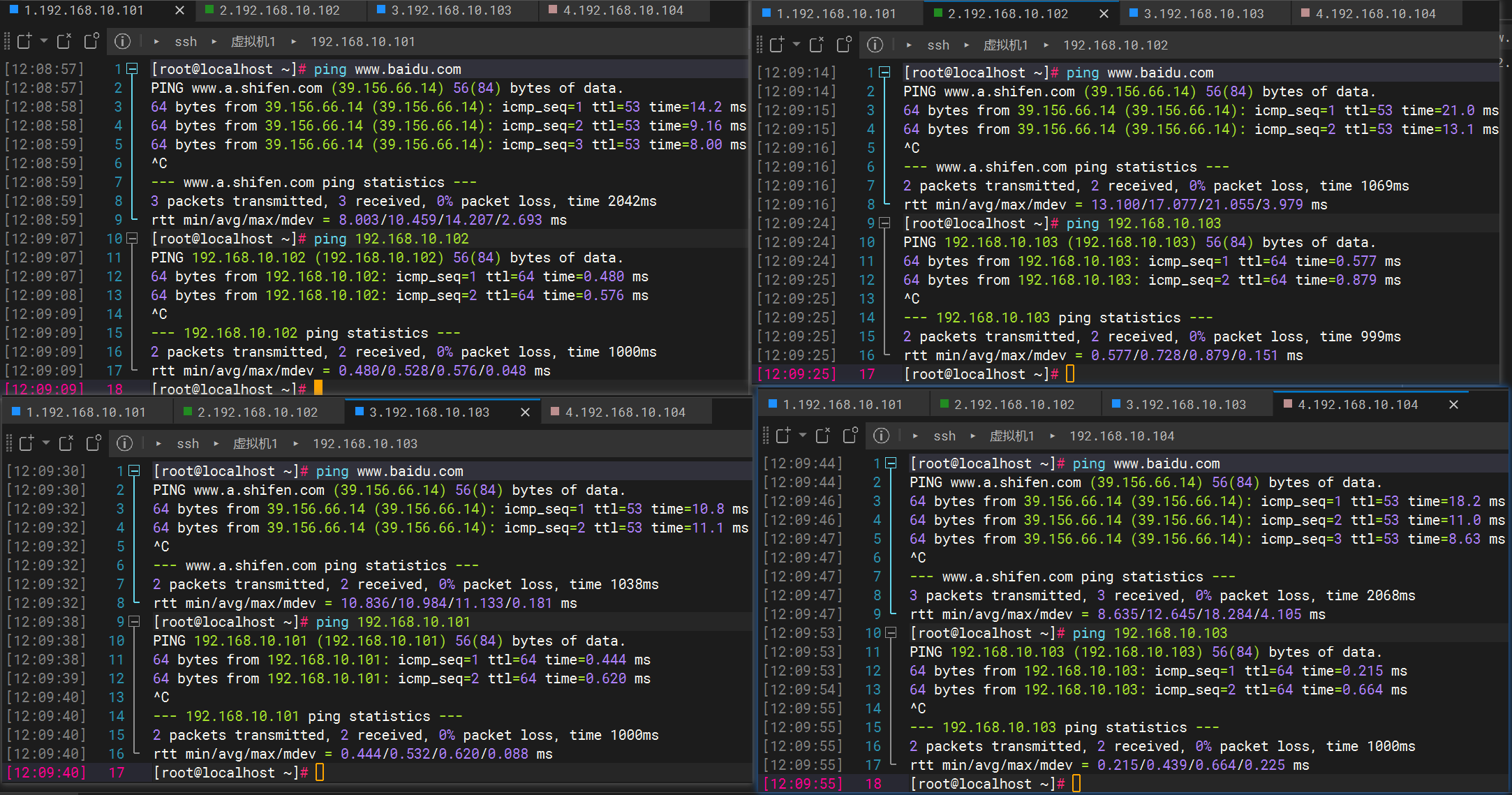Click toolbar grip handle in the 192.168.10.103 pane
The width and height of the screenshot is (1512, 795).
(9, 444)
